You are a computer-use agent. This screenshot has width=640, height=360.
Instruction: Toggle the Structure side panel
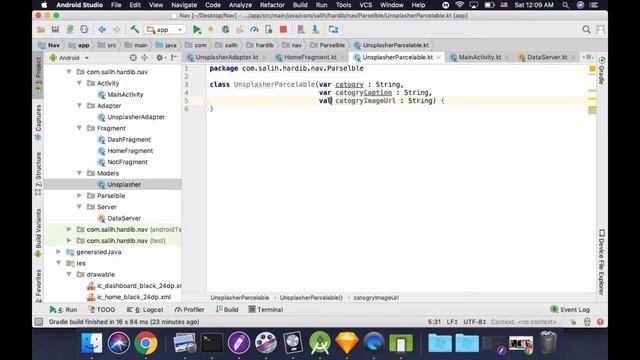pyautogui.click(x=38, y=173)
